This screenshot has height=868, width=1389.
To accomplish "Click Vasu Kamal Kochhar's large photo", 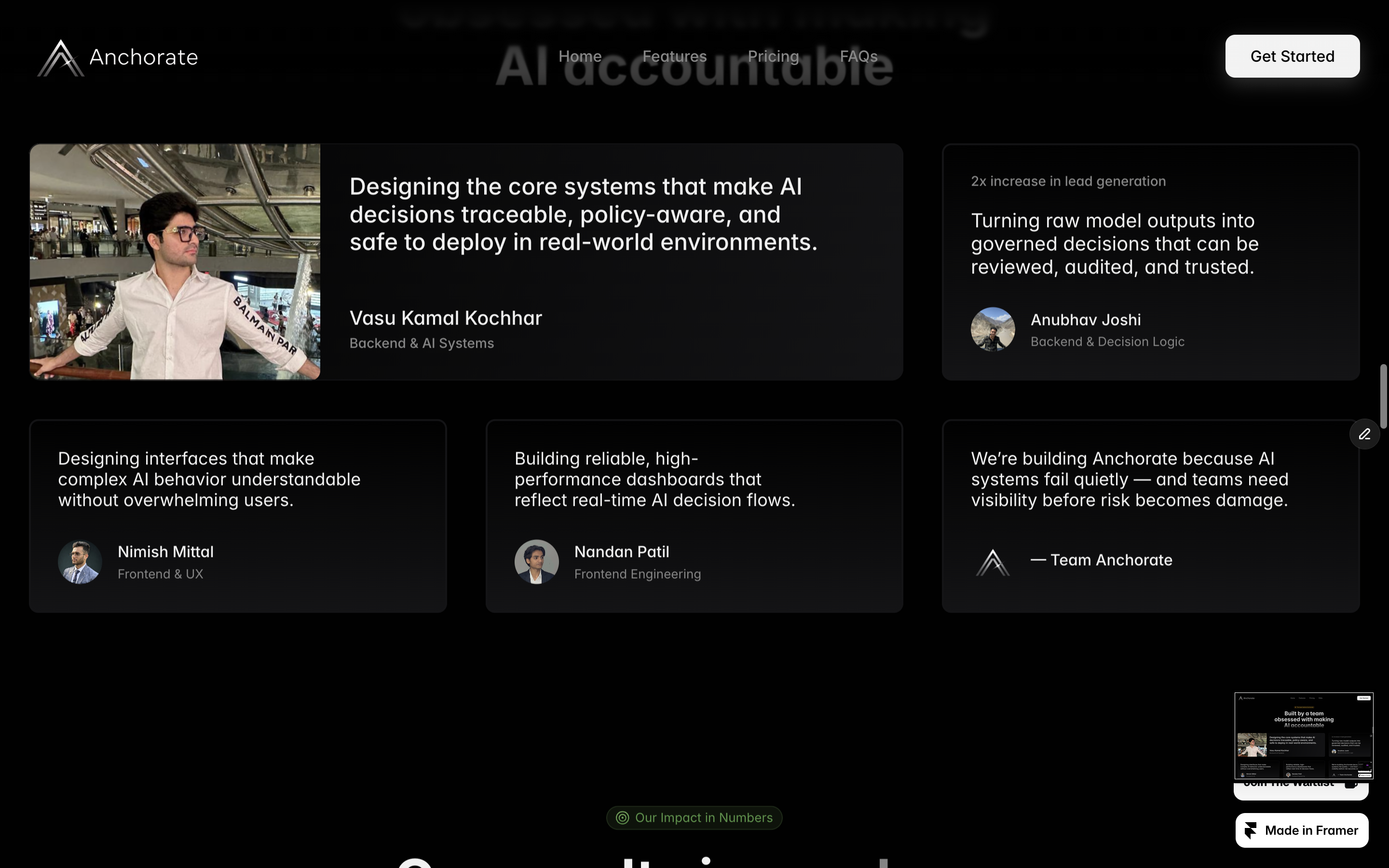I will pos(175,262).
